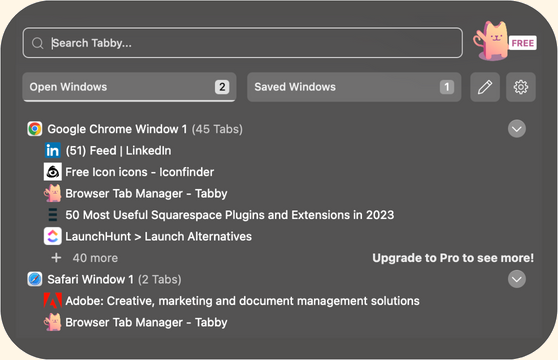Click the Google Chrome app icon
The height and width of the screenshot is (360, 558).
click(35, 129)
